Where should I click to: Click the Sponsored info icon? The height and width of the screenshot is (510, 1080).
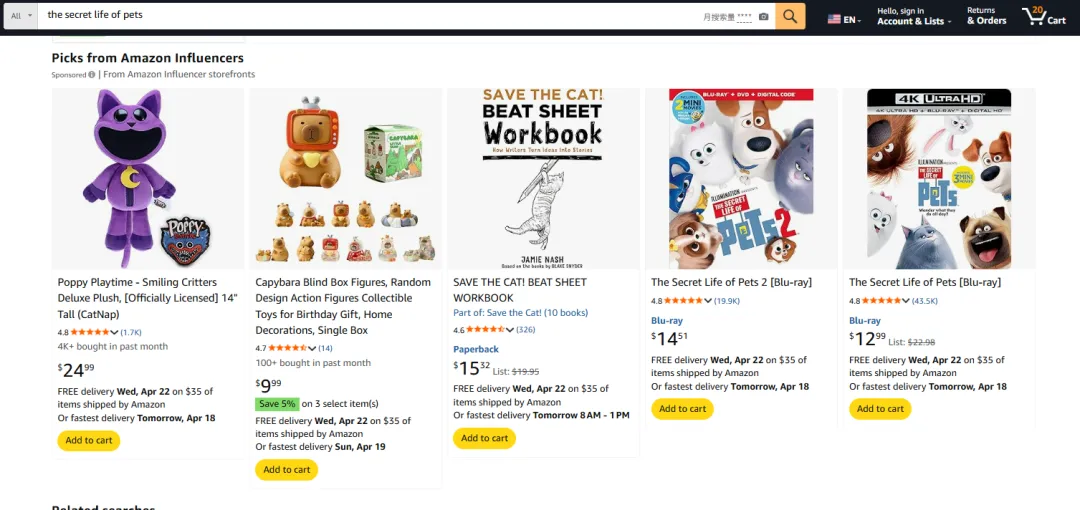pyautogui.click(x=92, y=74)
